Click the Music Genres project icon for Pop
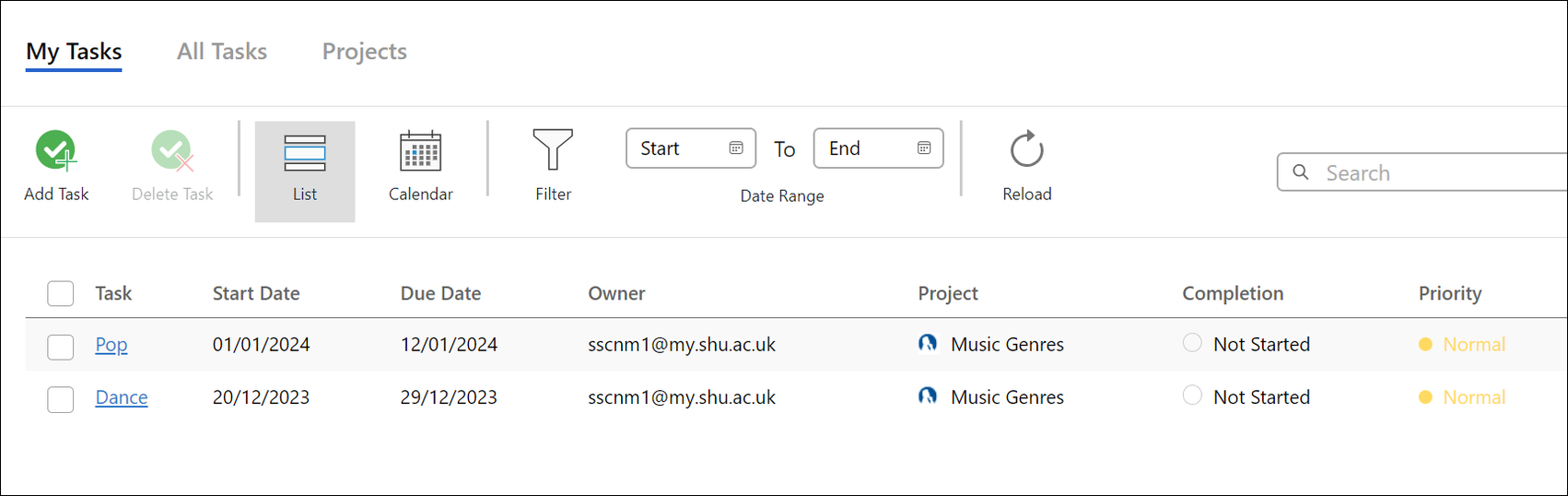1568x496 pixels. [928, 343]
